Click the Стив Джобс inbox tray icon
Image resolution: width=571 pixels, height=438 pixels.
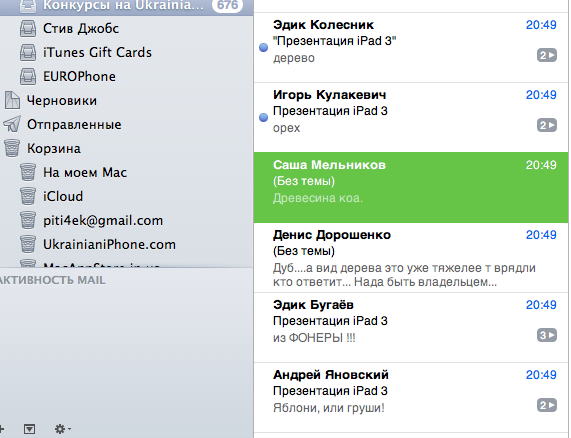coord(28,28)
